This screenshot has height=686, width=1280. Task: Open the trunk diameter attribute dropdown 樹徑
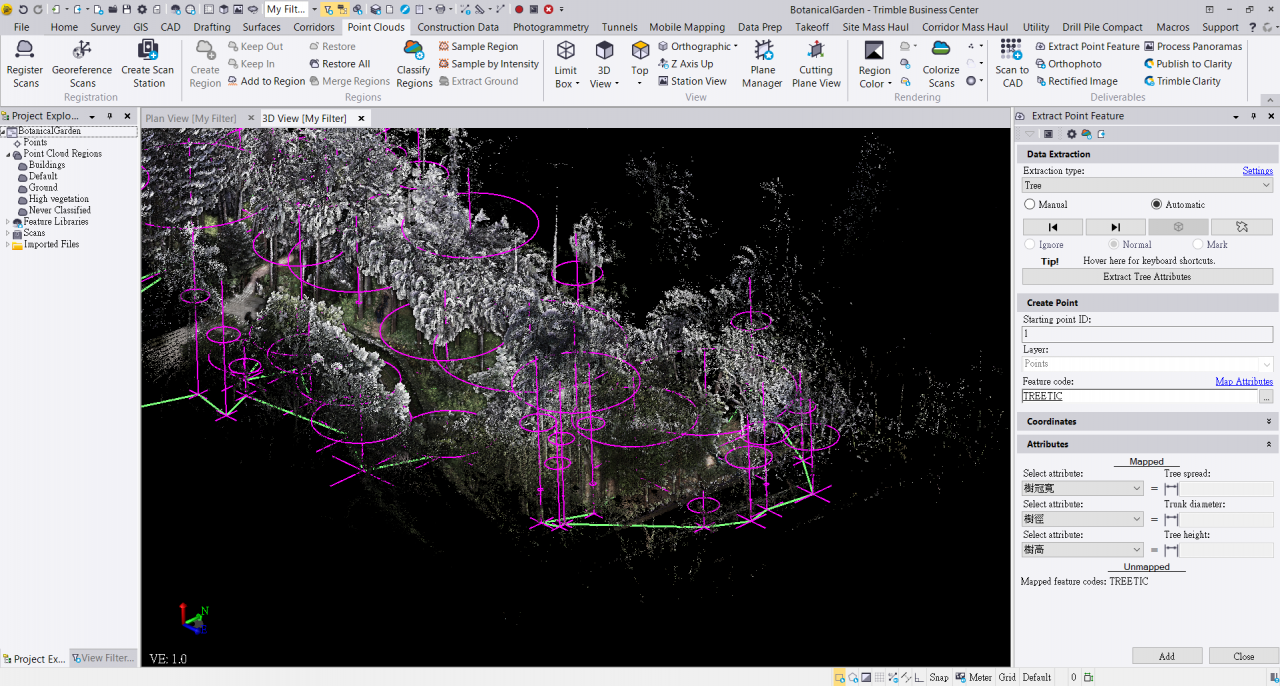(1082, 519)
